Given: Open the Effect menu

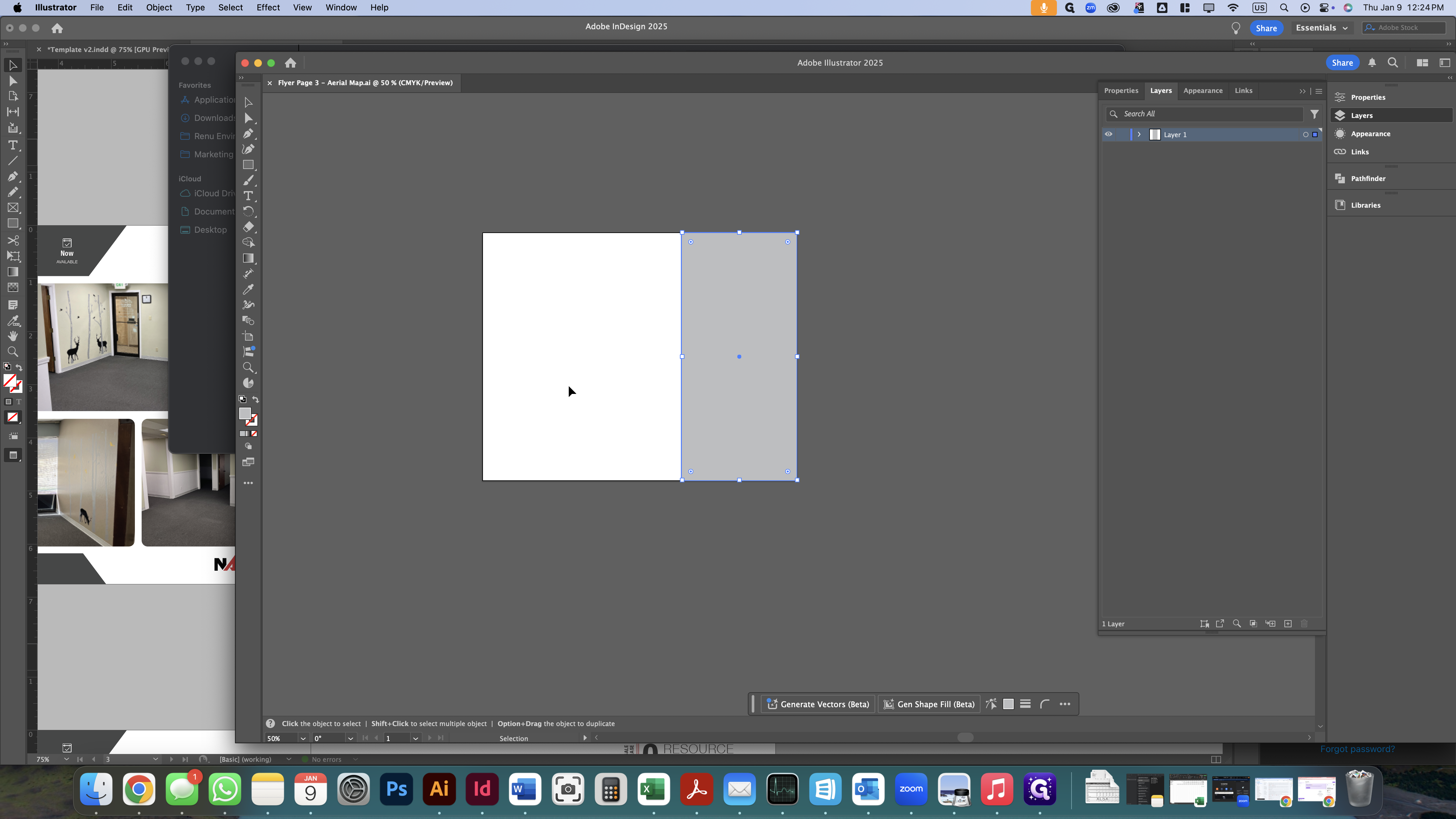Looking at the screenshot, I should tap(268, 7).
